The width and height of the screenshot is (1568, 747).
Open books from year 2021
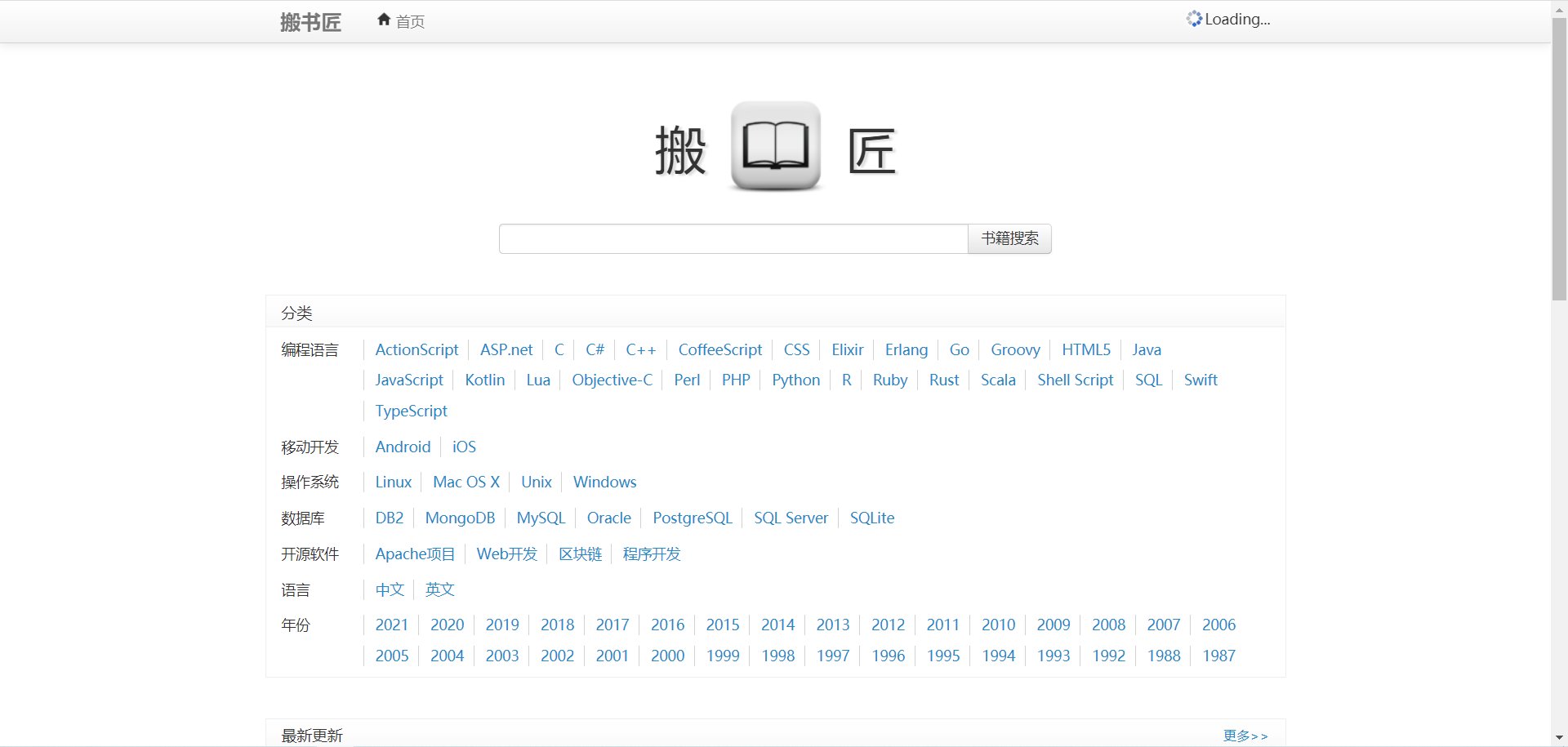click(391, 625)
